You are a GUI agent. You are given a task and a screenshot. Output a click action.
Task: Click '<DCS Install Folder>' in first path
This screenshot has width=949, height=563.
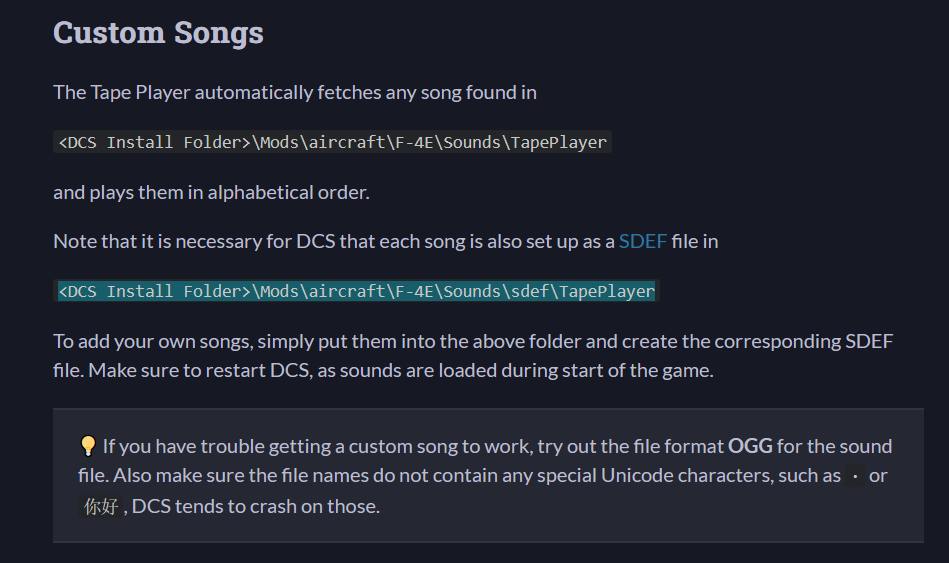154,142
